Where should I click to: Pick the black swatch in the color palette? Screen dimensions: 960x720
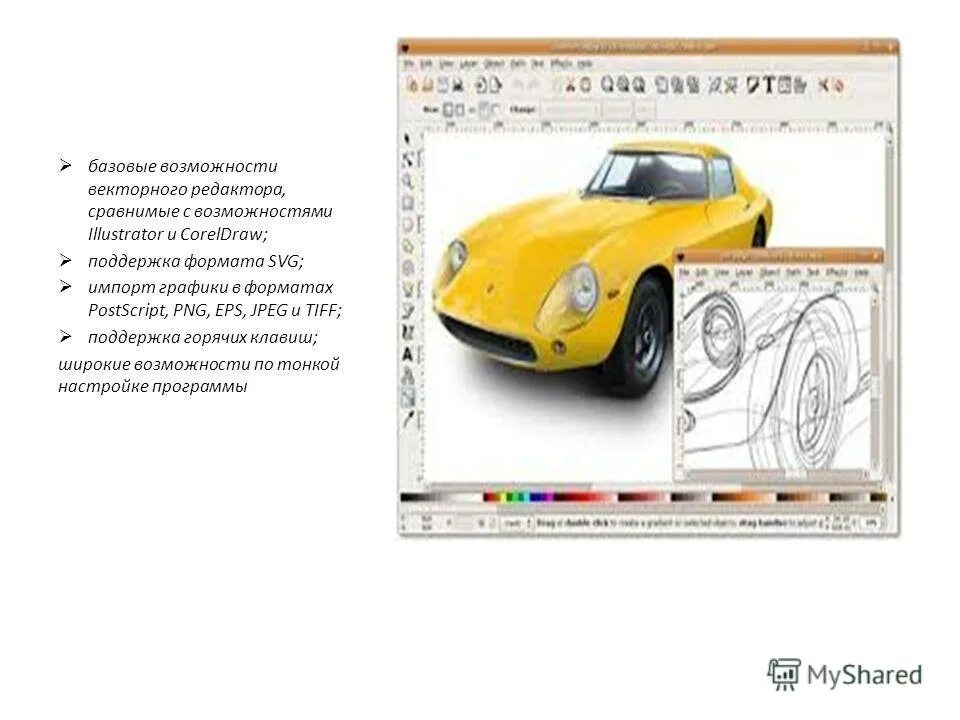(406, 497)
